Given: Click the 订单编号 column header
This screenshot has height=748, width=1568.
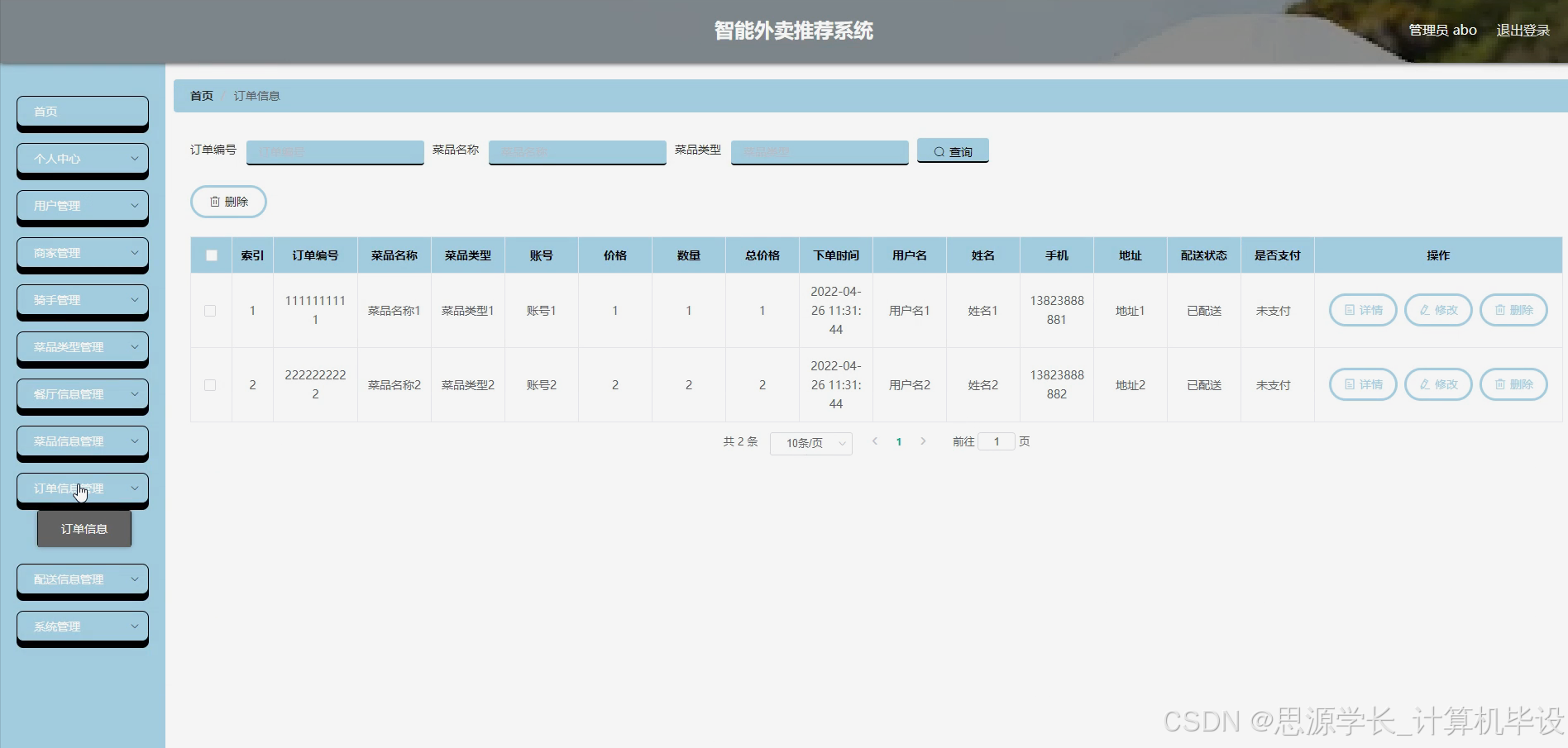Looking at the screenshot, I should pos(315,255).
